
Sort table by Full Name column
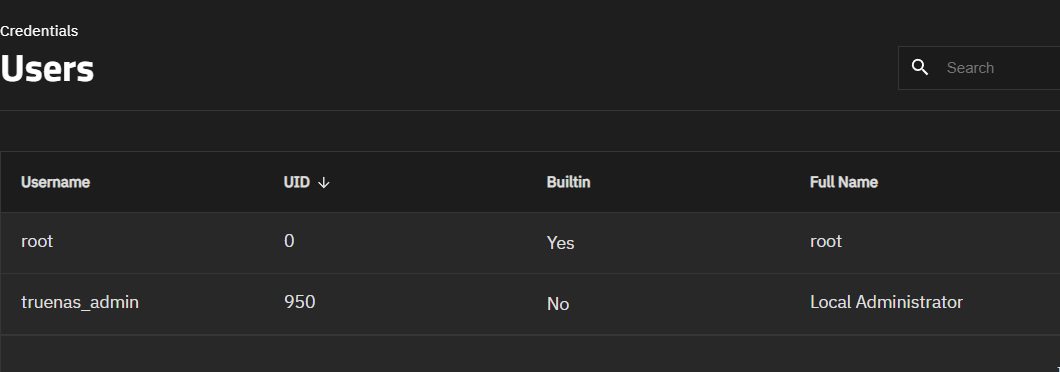[x=844, y=182]
